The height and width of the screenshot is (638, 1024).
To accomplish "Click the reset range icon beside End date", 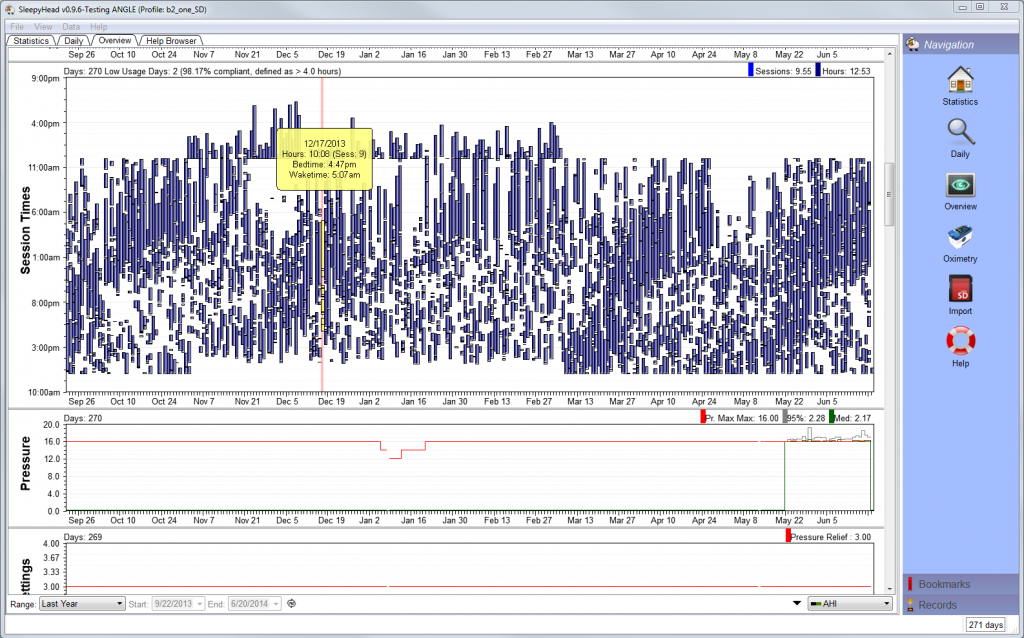I will (291, 604).
